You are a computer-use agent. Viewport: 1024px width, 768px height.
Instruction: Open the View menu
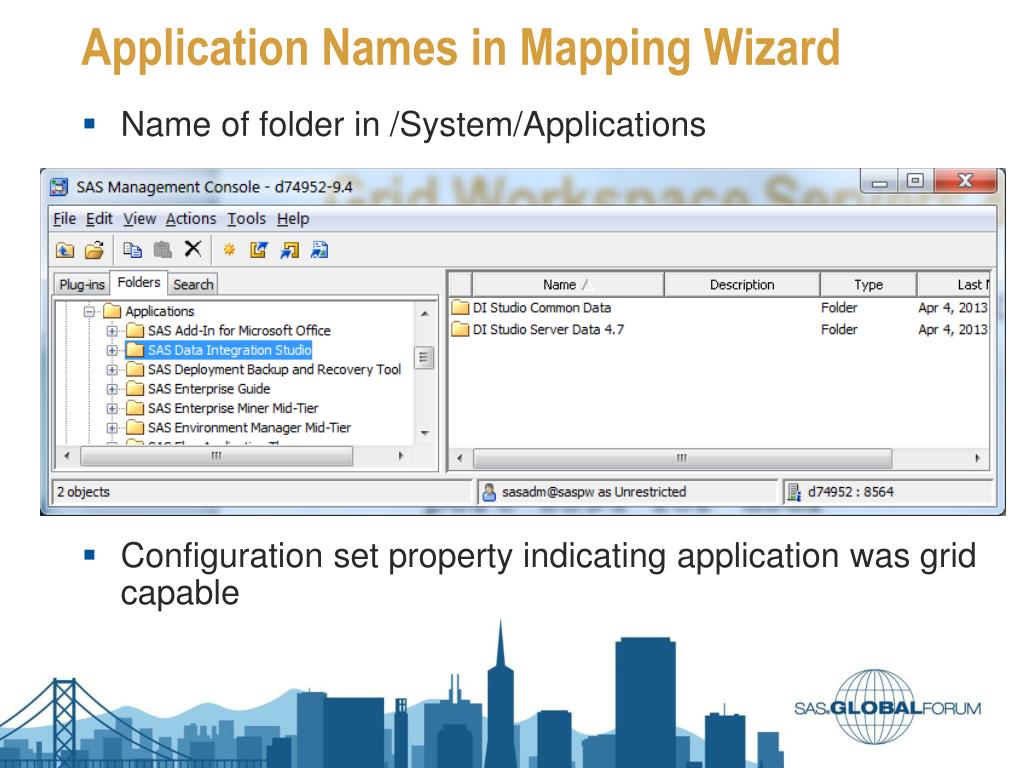pos(140,219)
